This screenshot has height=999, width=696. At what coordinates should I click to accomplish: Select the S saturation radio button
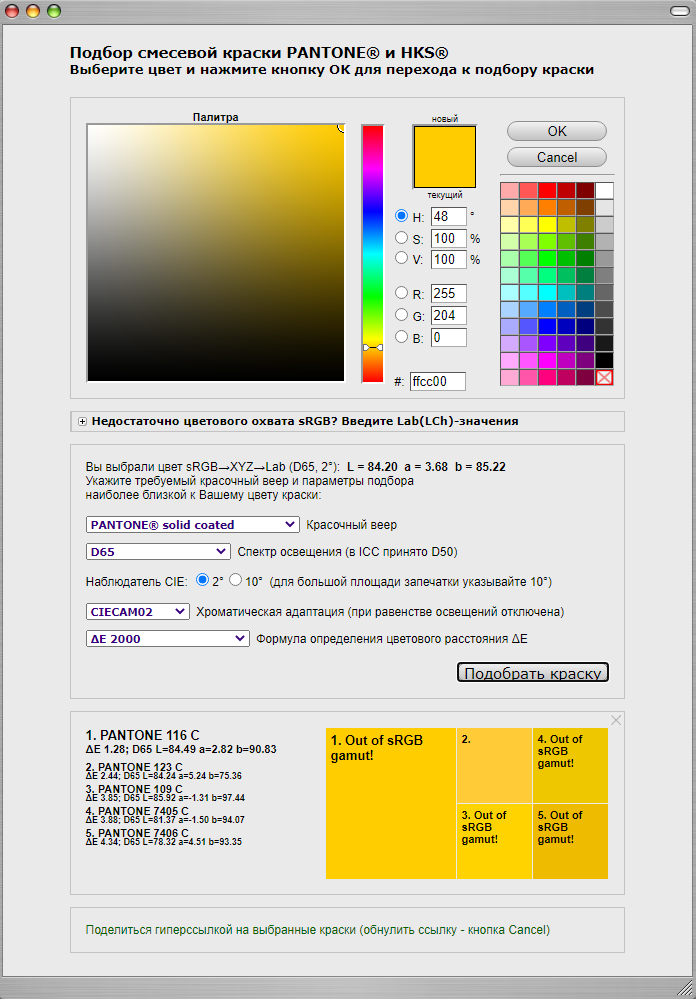[x=402, y=238]
